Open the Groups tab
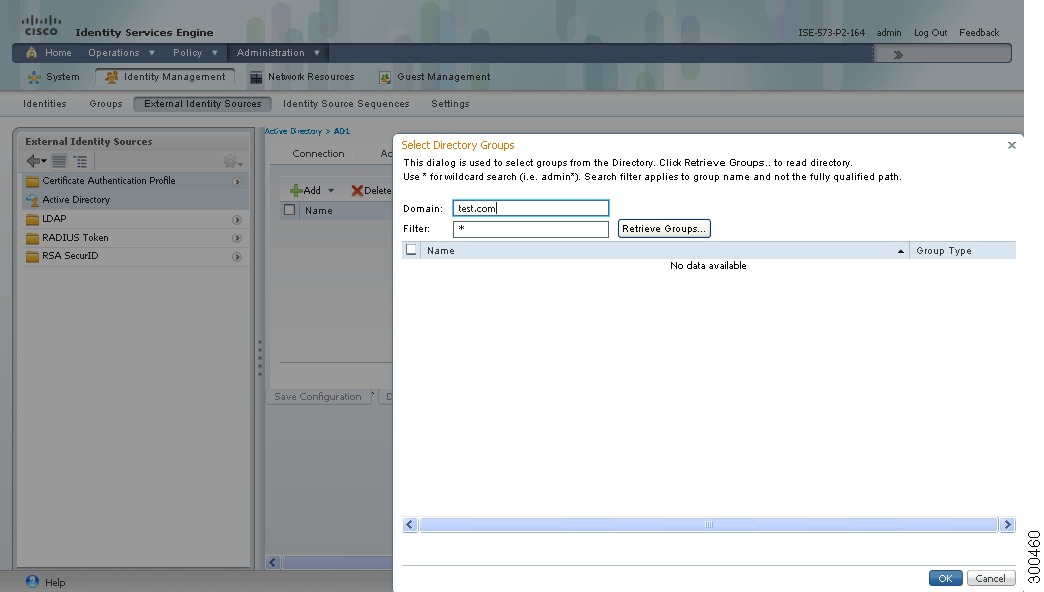This screenshot has width=1044, height=592. [x=106, y=104]
